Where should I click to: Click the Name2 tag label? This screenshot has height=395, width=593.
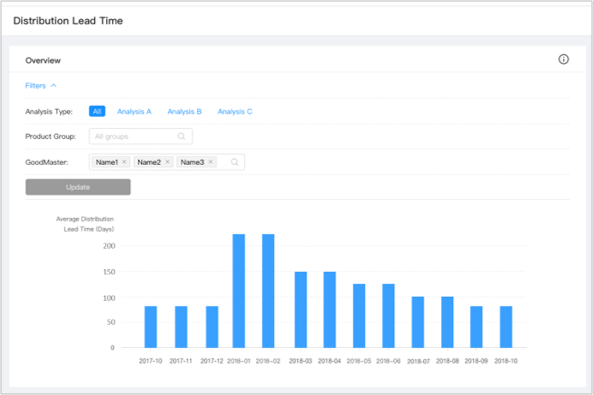coord(149,162)
